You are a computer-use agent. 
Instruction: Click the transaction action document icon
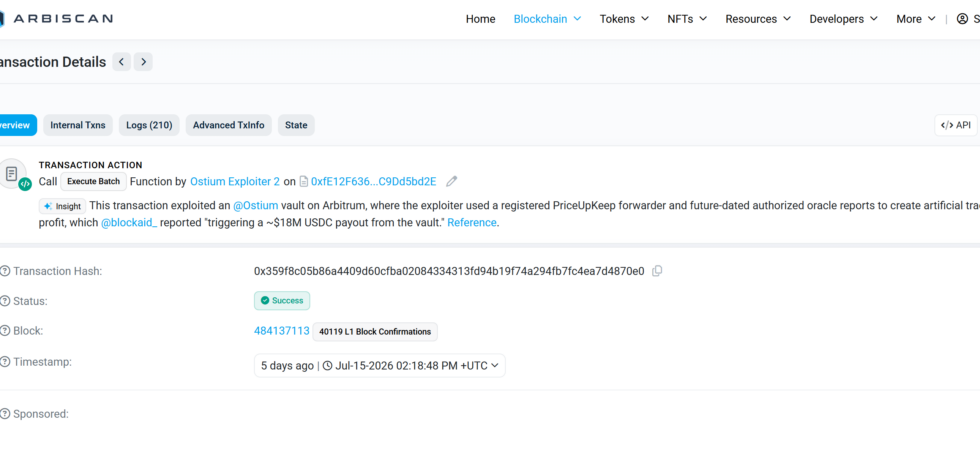tap(12, 174)
